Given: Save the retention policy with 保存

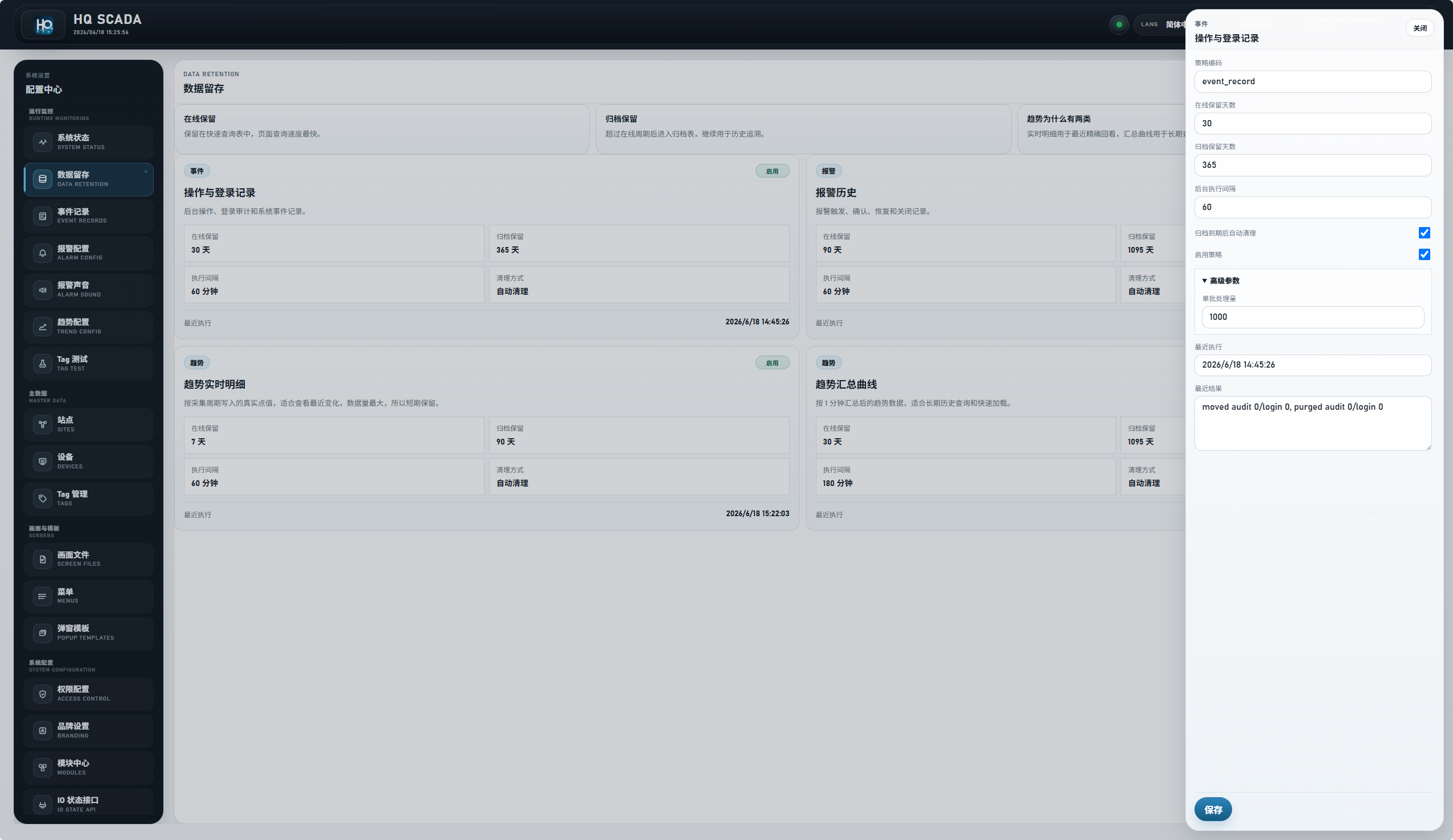Looking at the screenshot, I should (1213, 809).
